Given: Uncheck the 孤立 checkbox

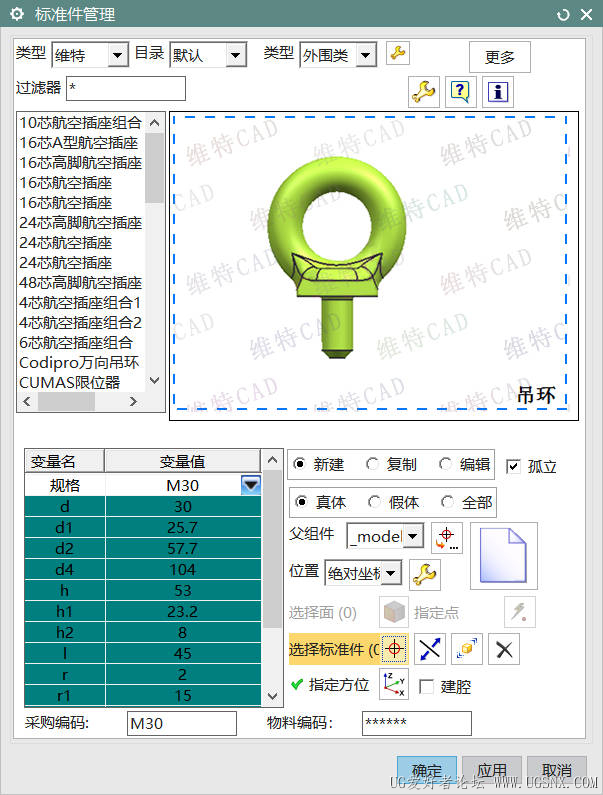Looking at the screenshot, I should 513,466.
